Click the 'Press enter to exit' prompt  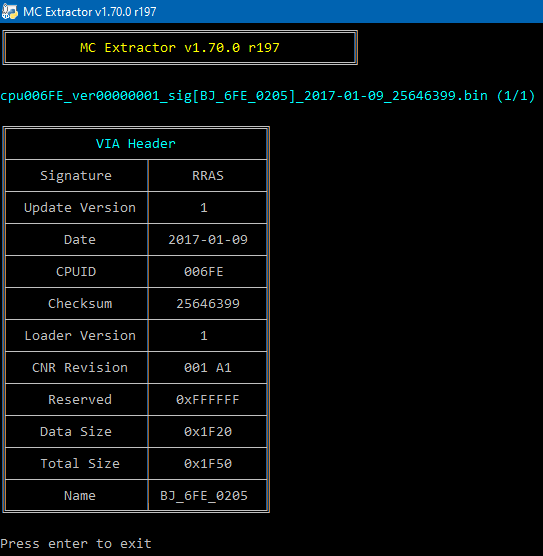pos(76,544)
